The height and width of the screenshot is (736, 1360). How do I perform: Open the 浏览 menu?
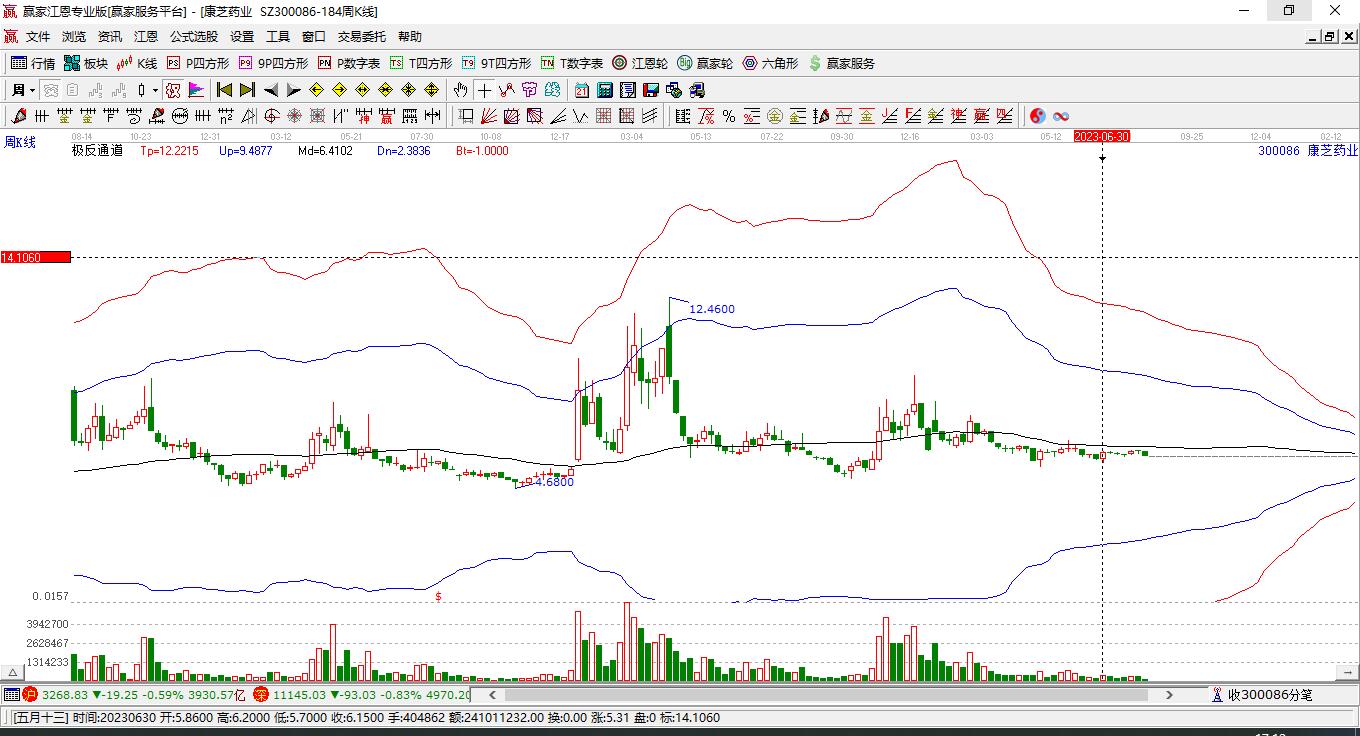74,37
